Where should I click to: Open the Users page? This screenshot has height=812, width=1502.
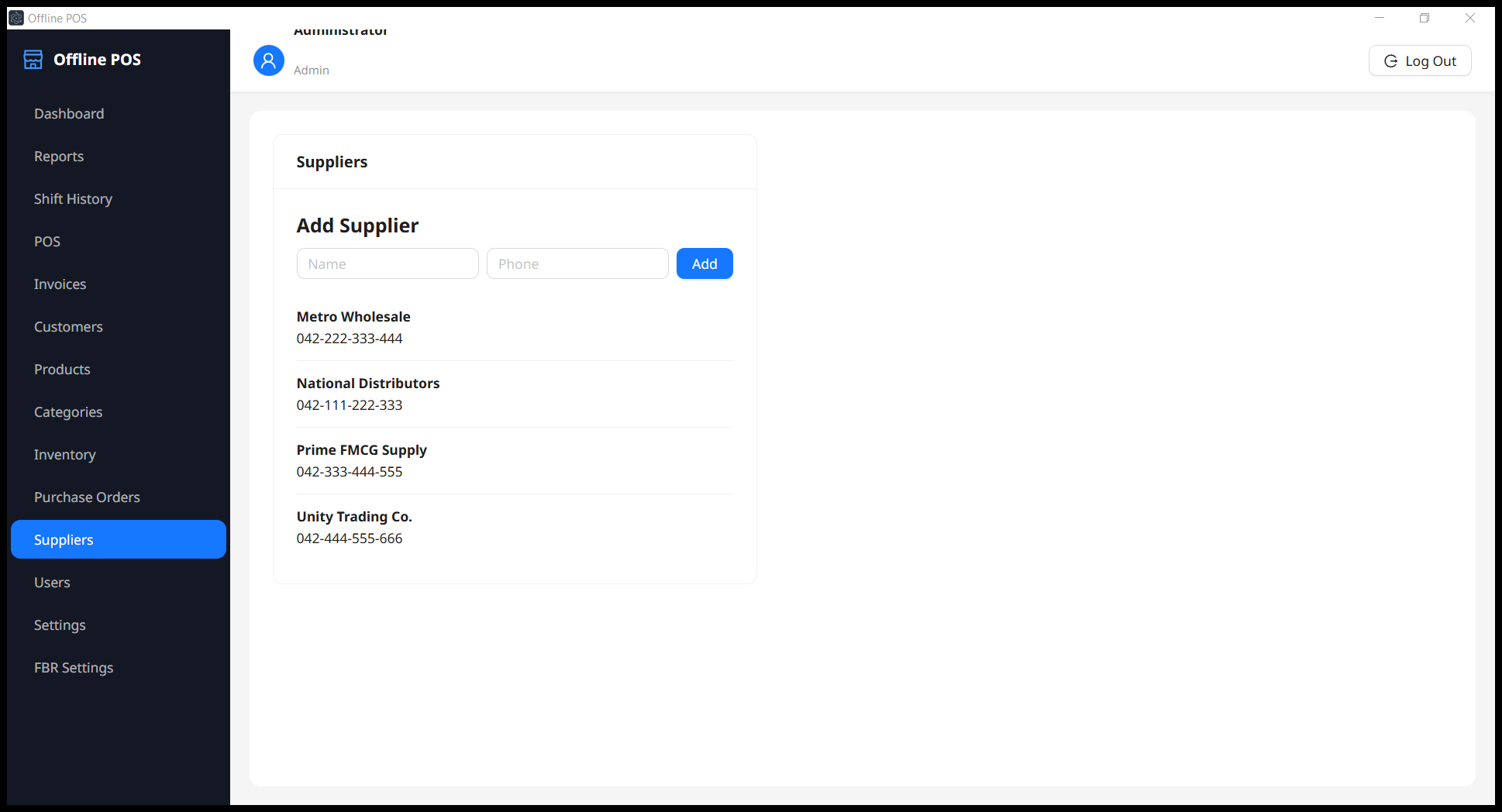[x=119, y=583]
